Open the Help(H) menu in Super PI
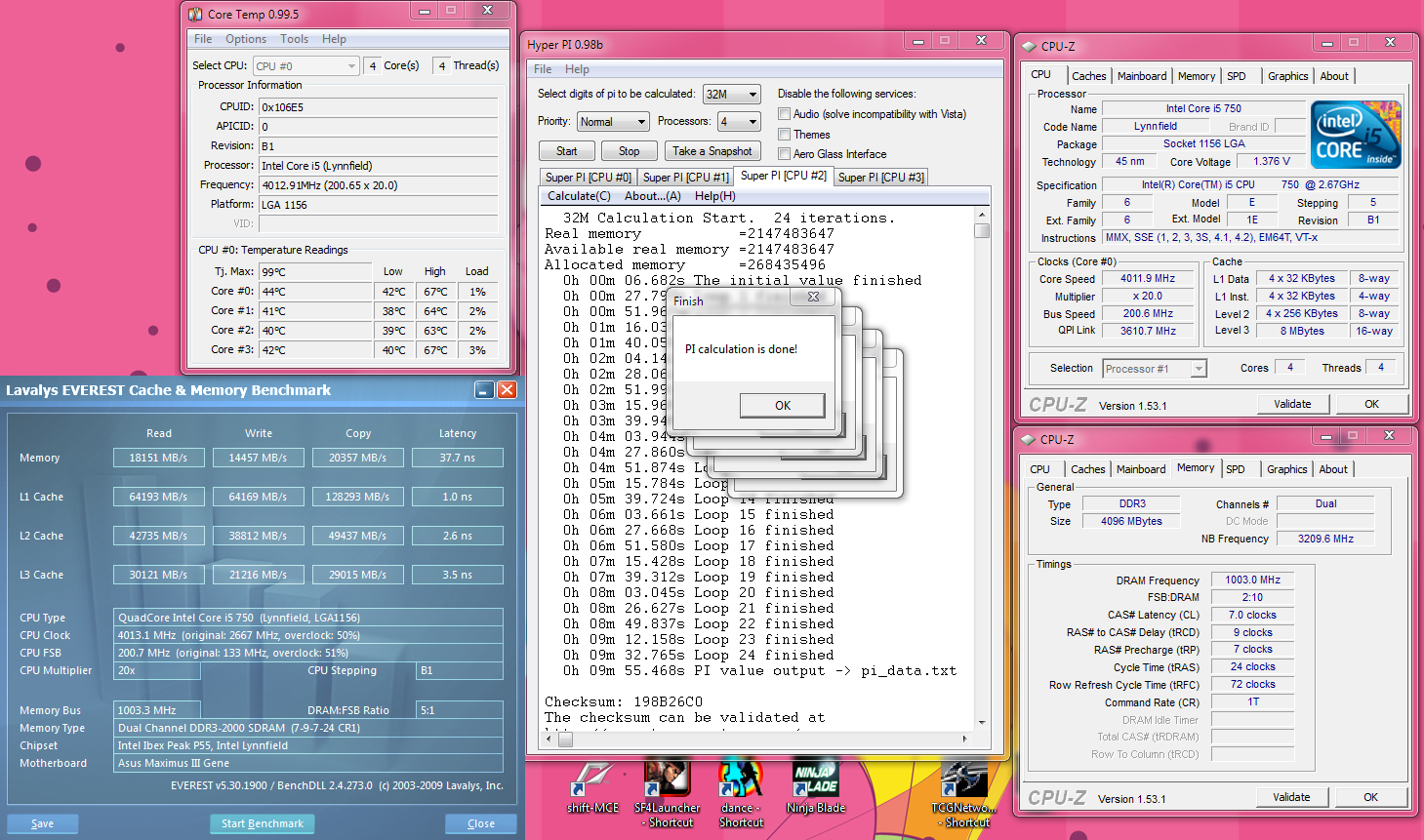Viewport: 1424px width, 840px height. pyautogui.click(x=714, y=196)
